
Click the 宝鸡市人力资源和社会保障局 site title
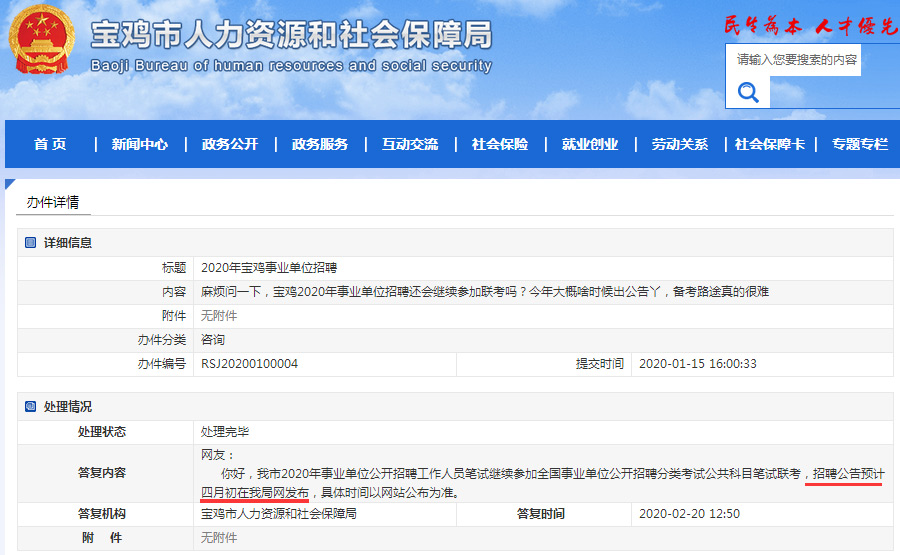(291, 36)
